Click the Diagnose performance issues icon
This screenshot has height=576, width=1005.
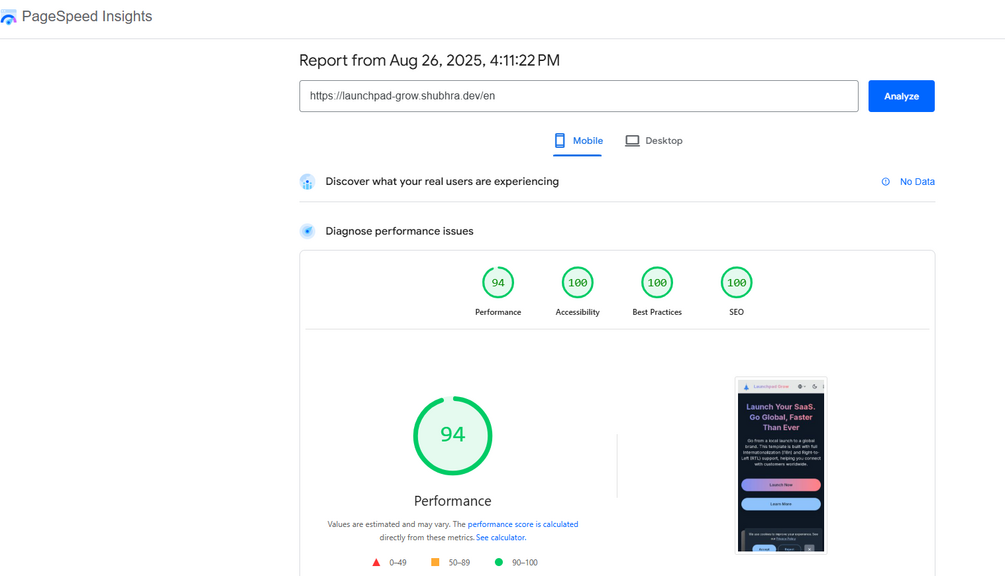coord(307,231)
